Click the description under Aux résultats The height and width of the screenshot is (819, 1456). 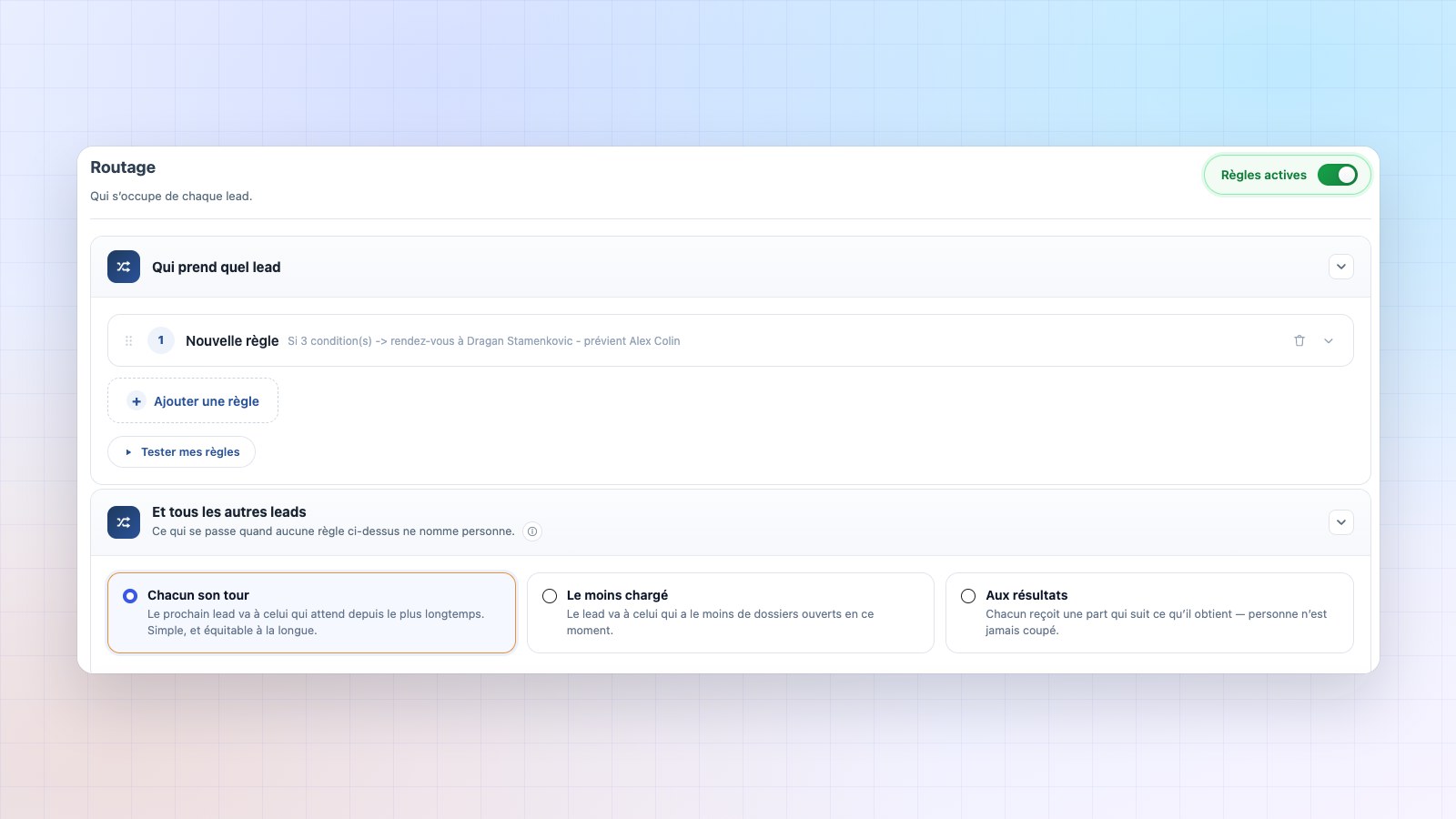[x=1156, y=622]
